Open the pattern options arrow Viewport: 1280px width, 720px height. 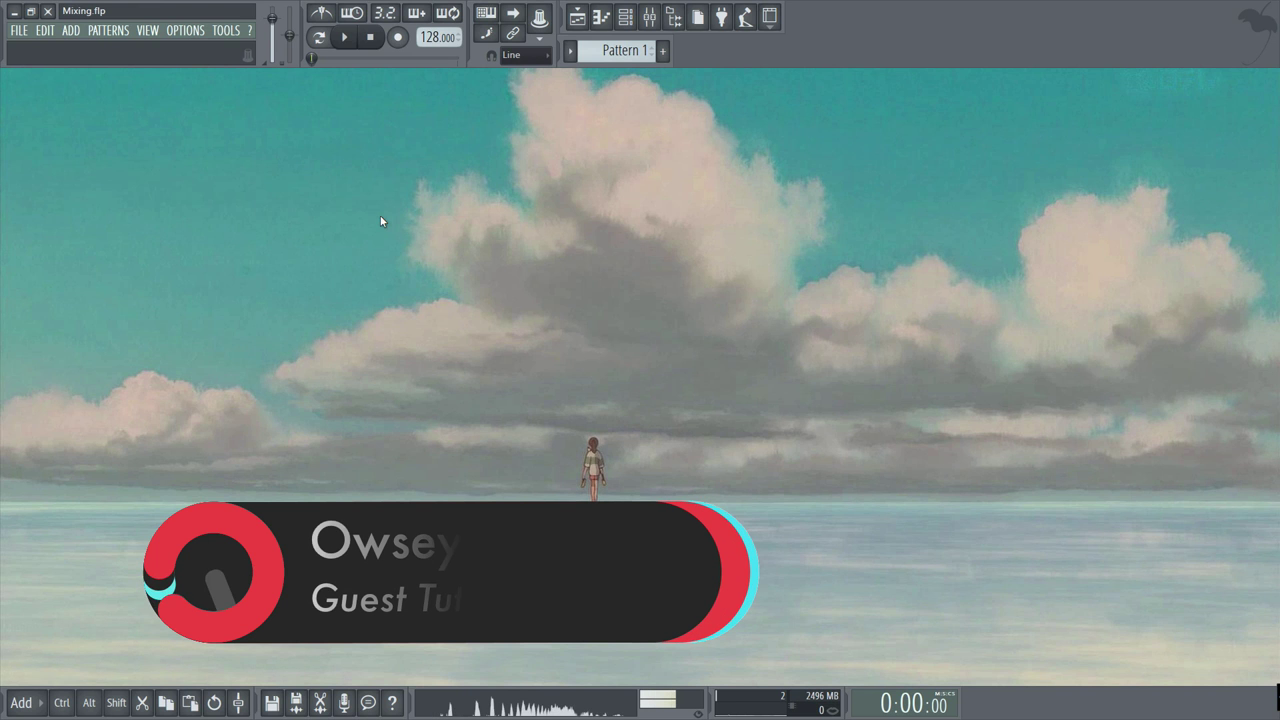[x=571, y=51]
